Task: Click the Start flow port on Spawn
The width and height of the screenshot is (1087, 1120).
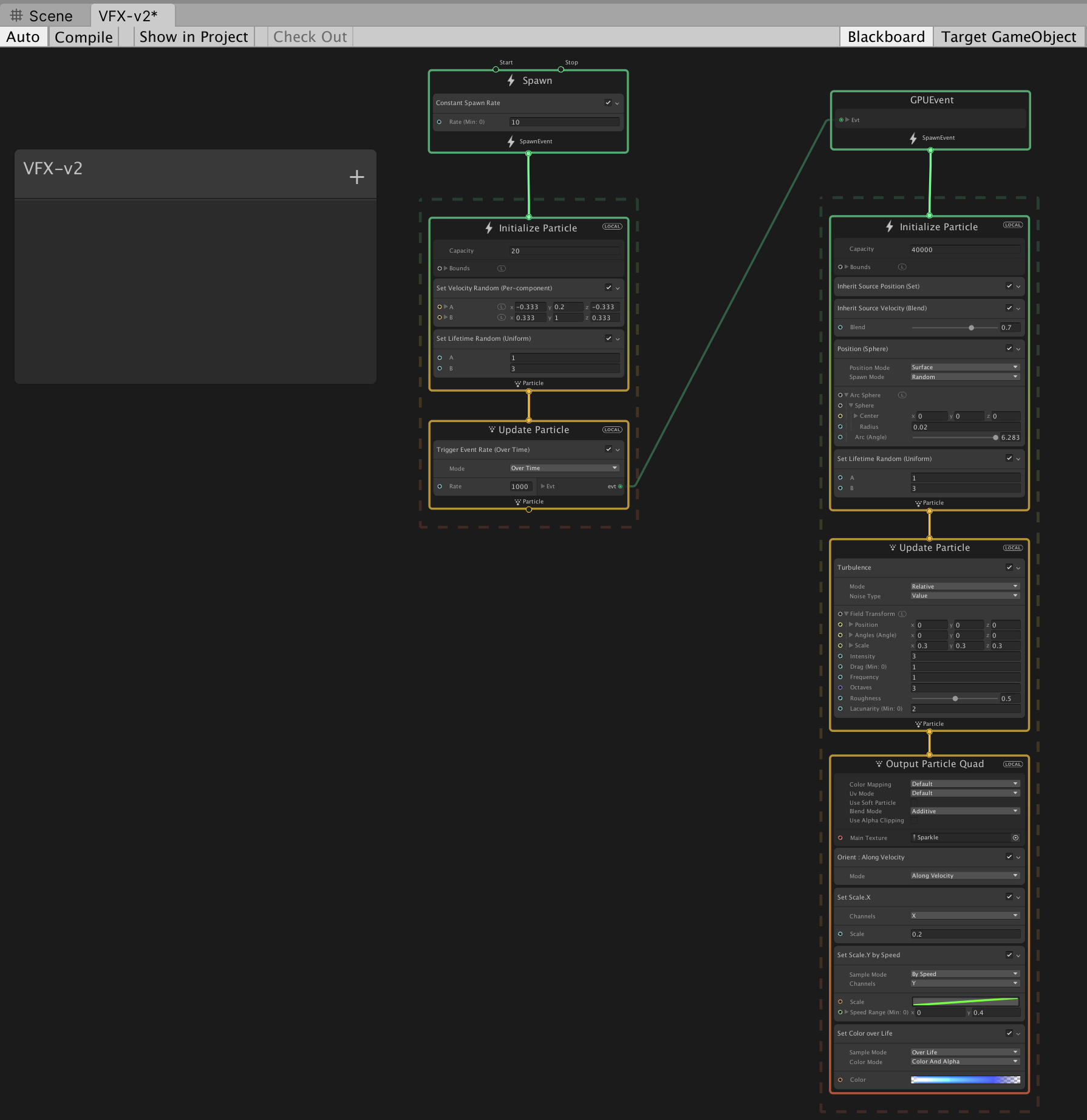Action: coord(496,69)
